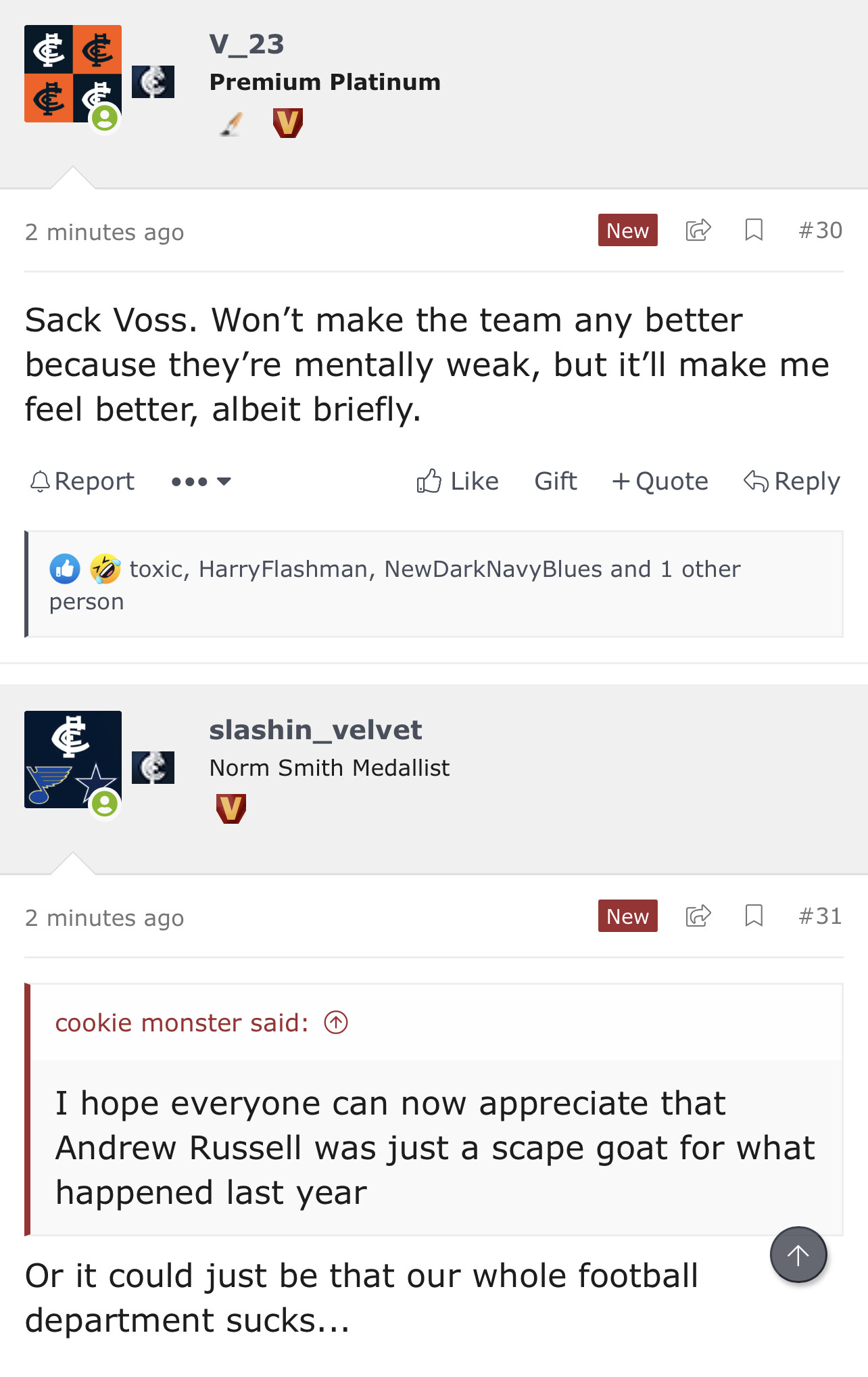Report V_23's post
The width and height of the screenshot is (868, 1377).
[82, 482]
